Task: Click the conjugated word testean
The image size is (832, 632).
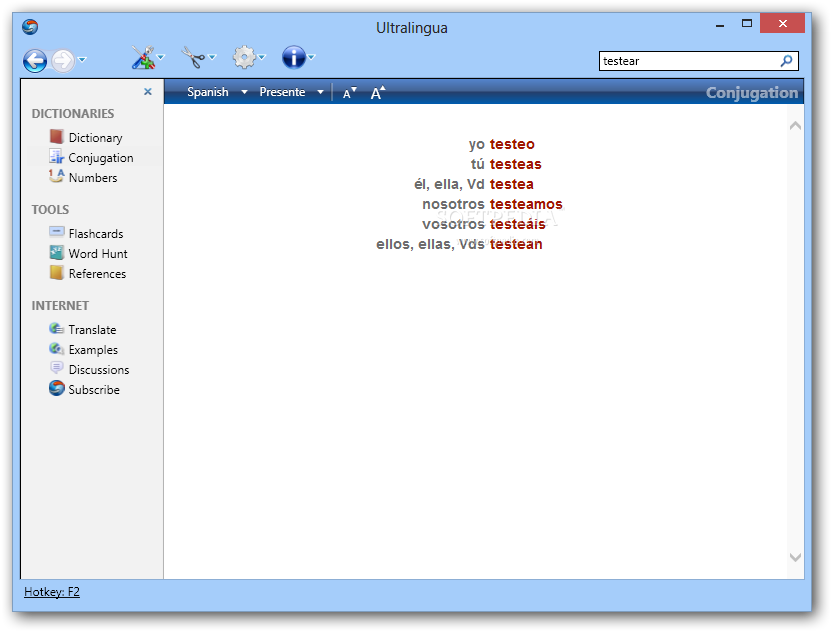Action: click(x=516, y=245)
